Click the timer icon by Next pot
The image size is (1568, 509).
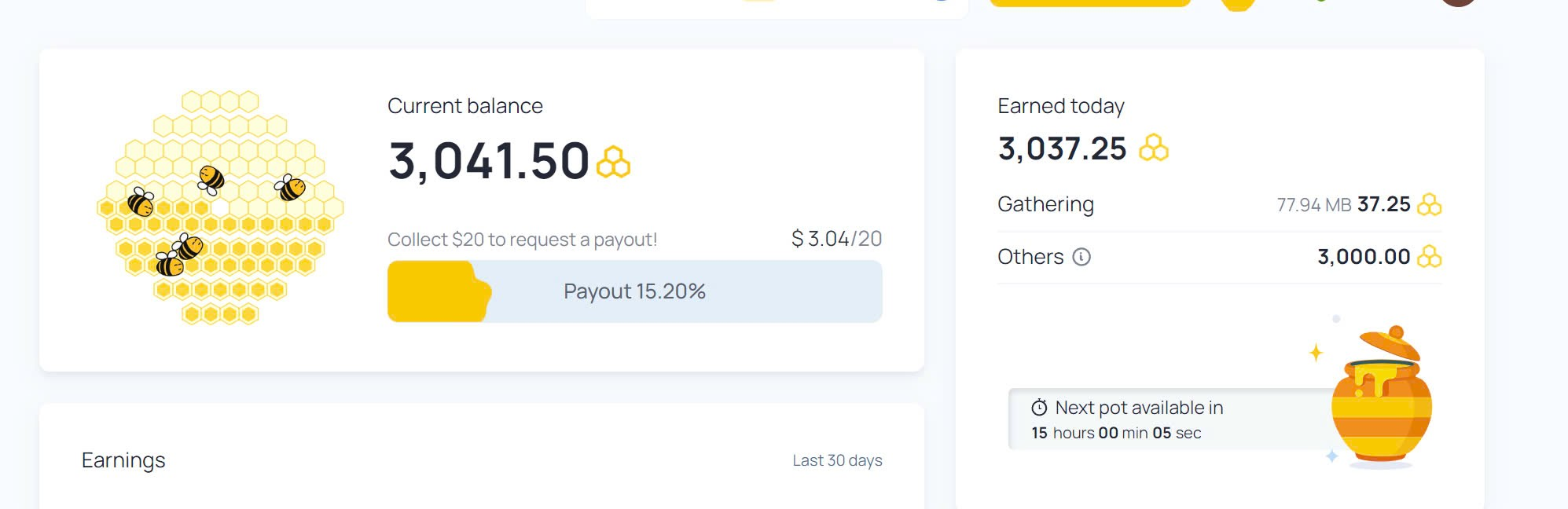(1039, 407)
